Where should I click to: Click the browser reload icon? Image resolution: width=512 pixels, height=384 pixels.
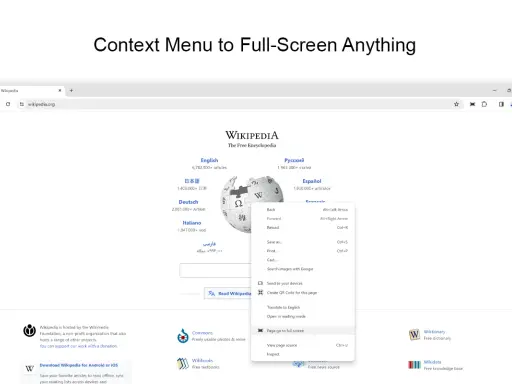(8, 104)
